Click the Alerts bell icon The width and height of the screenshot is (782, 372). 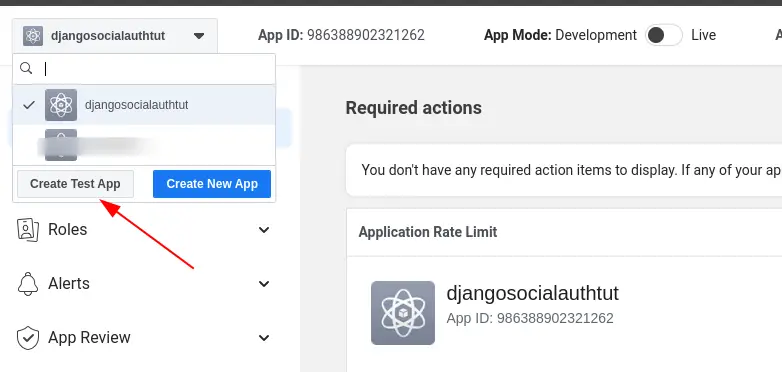coord(28,284)
